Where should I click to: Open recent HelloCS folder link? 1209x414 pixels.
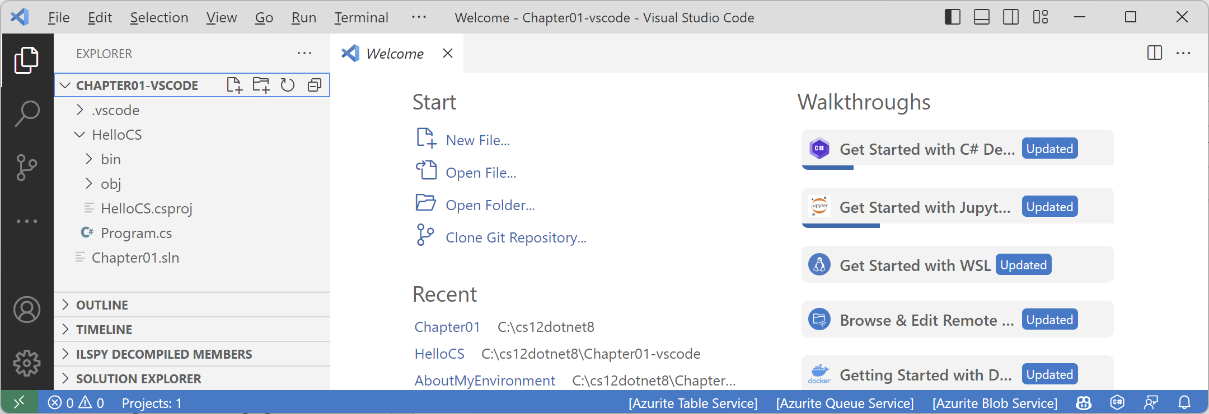440,354
